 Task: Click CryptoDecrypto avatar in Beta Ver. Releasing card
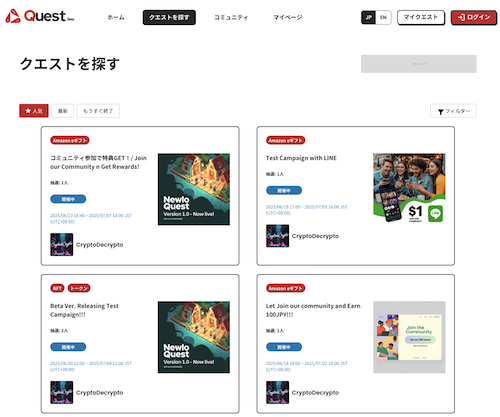point(62,392)
